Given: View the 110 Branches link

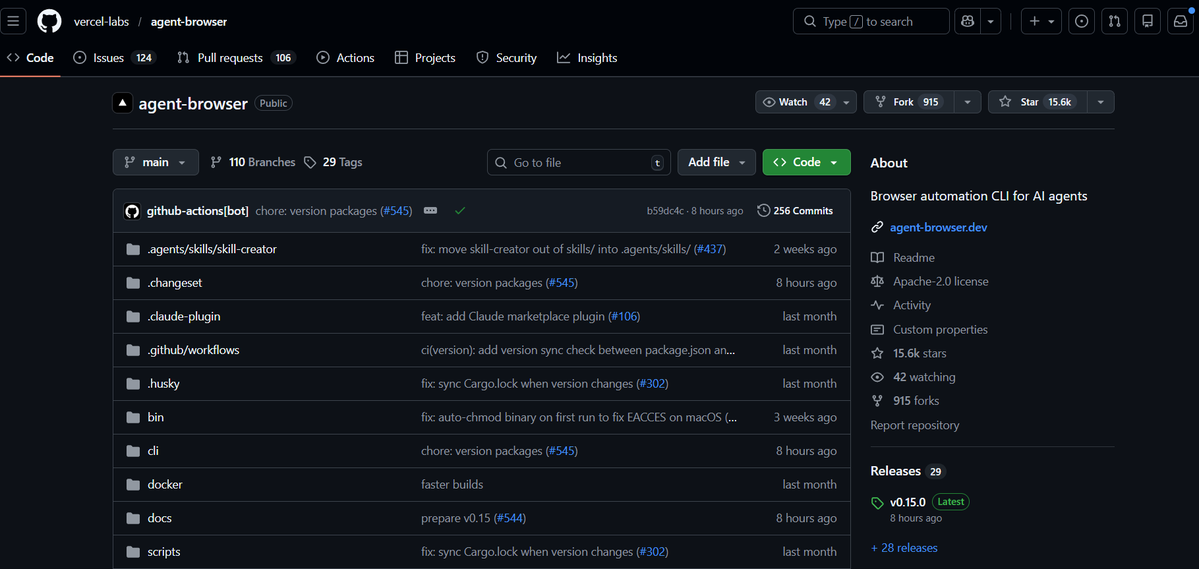Looking at the screenshot, I should pyautogui.click(x=253, y=162).
